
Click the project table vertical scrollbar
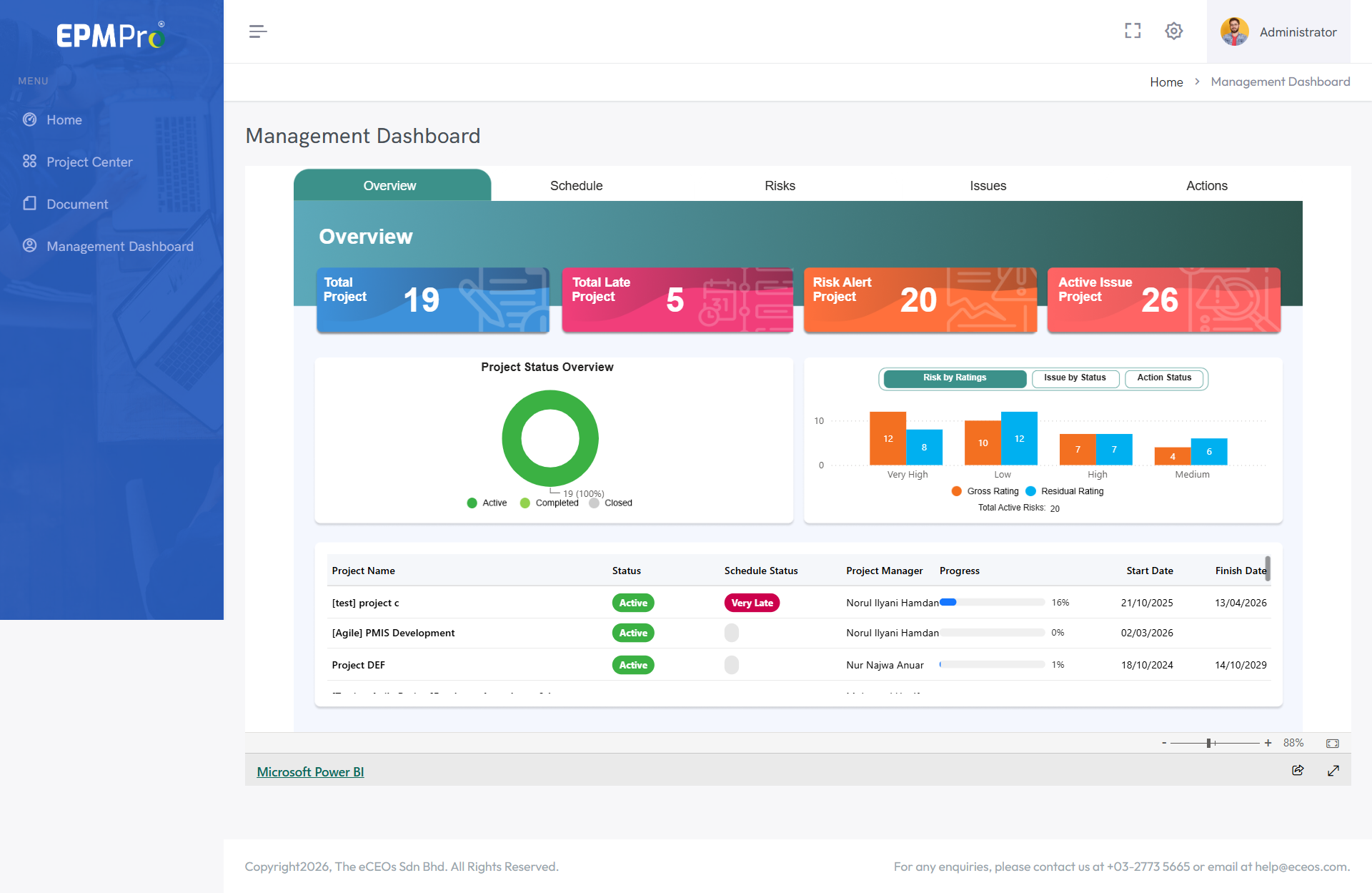pyautogui.click(x=1268, y=568)
